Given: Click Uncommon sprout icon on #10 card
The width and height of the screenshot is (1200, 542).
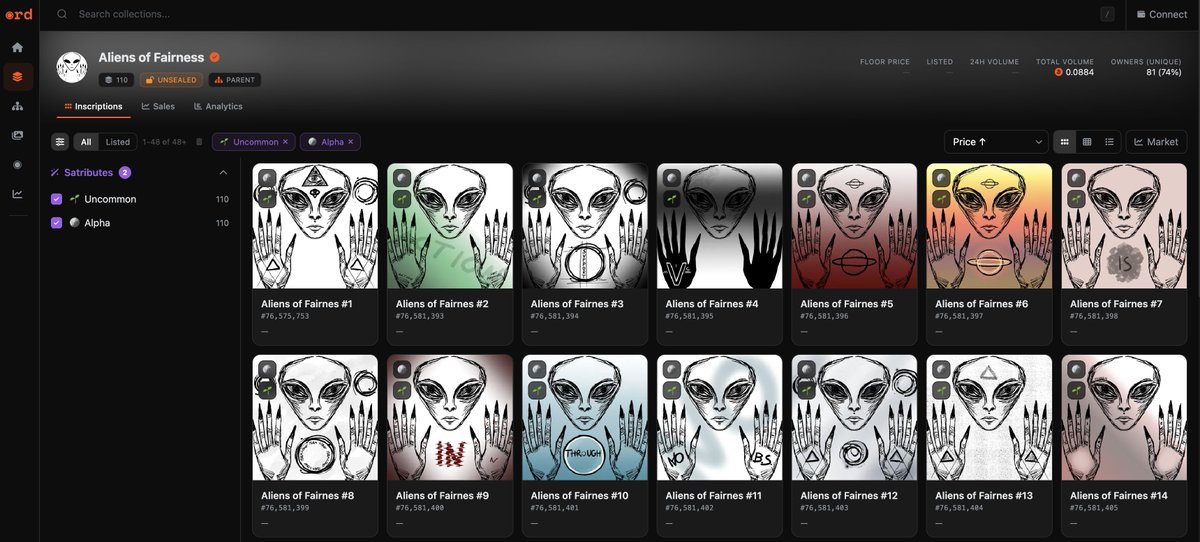Looking at the screenshot, I should point(537,390).
